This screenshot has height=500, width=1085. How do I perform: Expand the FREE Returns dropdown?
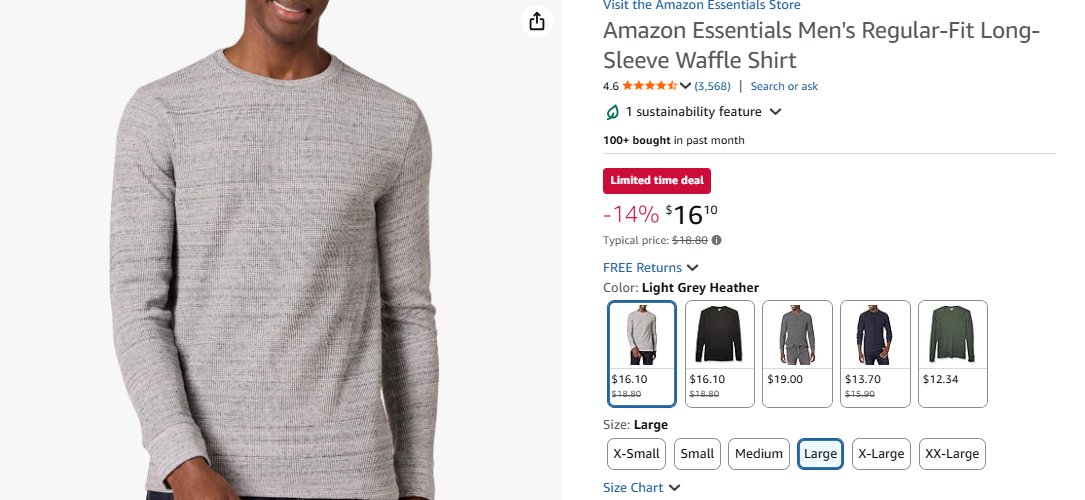click(x=693, y=268)
